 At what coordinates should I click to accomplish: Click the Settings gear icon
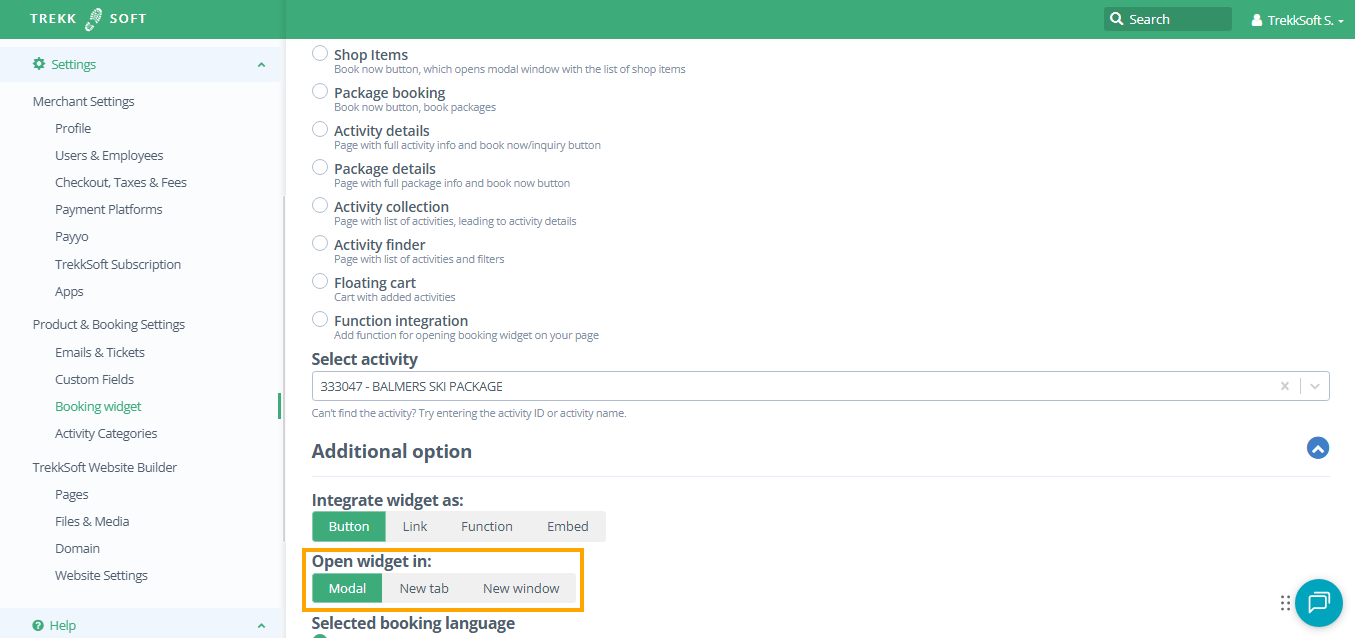click(x=39, y=64)
